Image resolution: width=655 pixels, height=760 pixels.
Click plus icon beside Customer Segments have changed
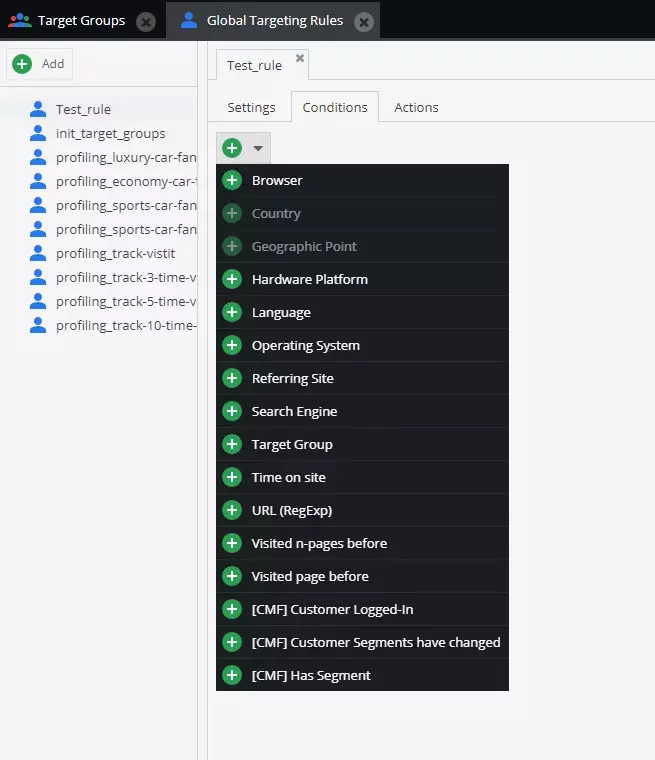pyautogui.click(x=232, y=642)
